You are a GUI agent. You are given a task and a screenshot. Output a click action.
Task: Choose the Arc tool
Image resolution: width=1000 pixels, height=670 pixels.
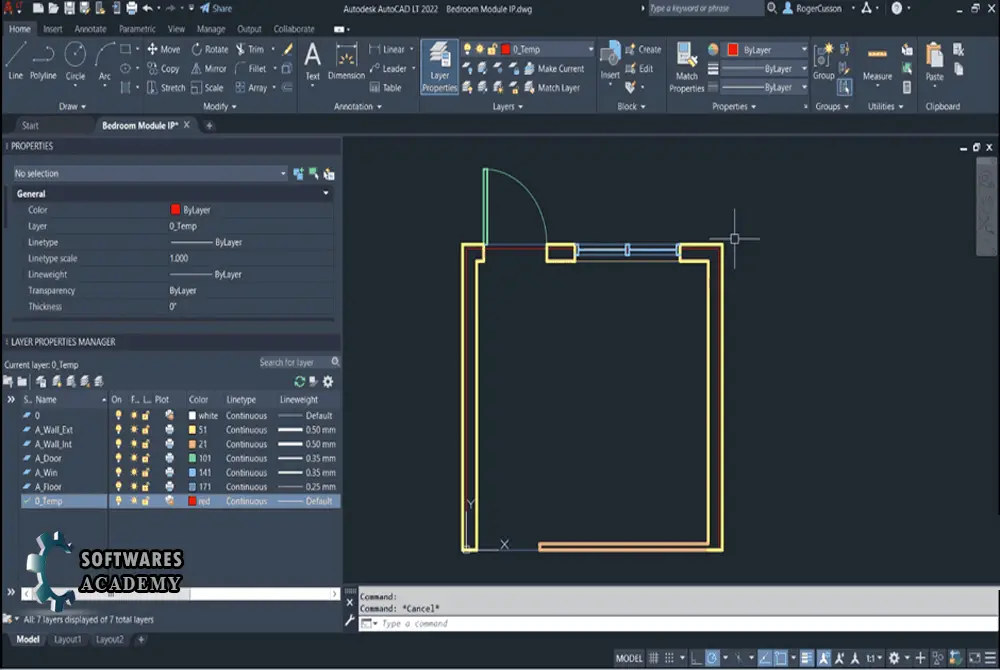coord(105,61)
